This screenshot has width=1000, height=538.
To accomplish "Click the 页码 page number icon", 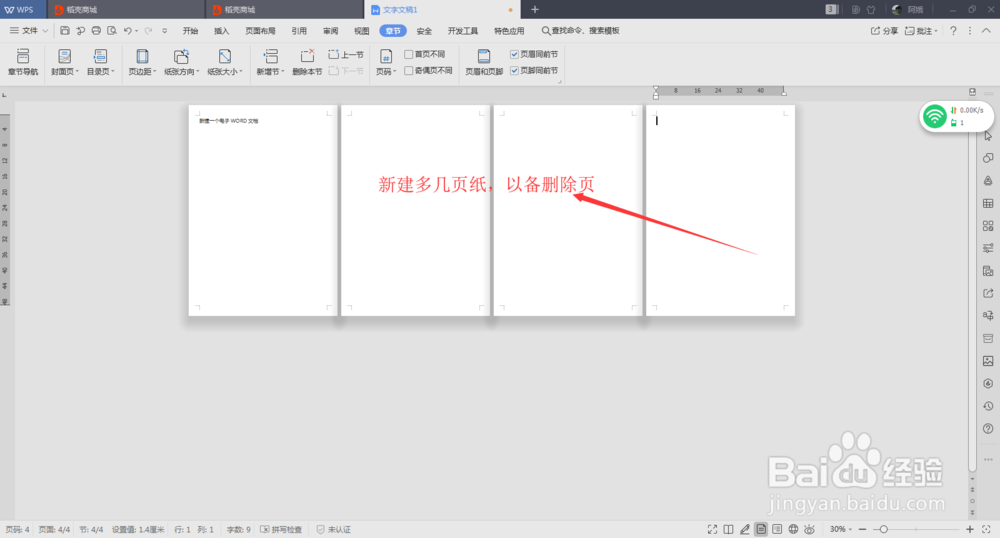I will tap(385, 57).
